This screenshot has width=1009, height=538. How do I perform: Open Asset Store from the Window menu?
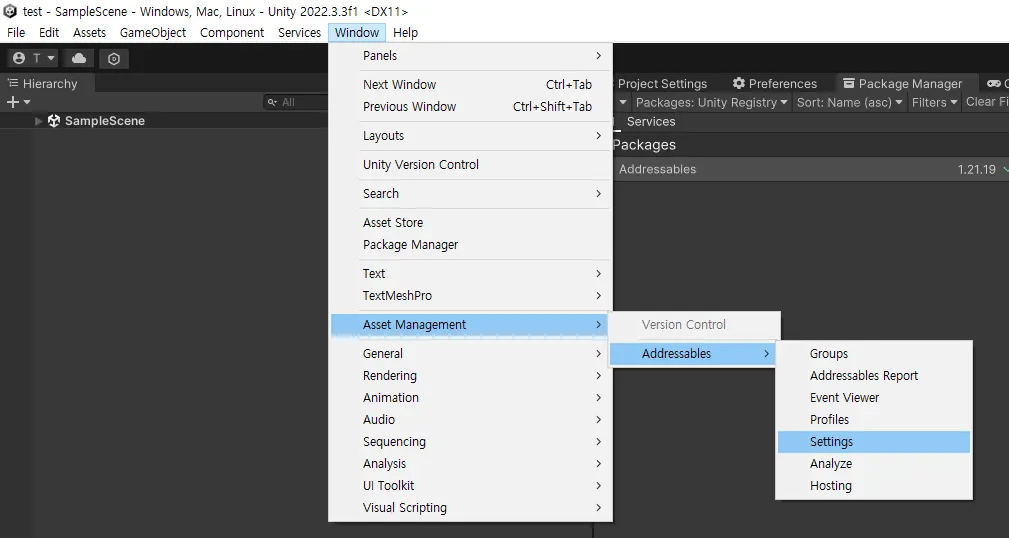pos(470,223)
